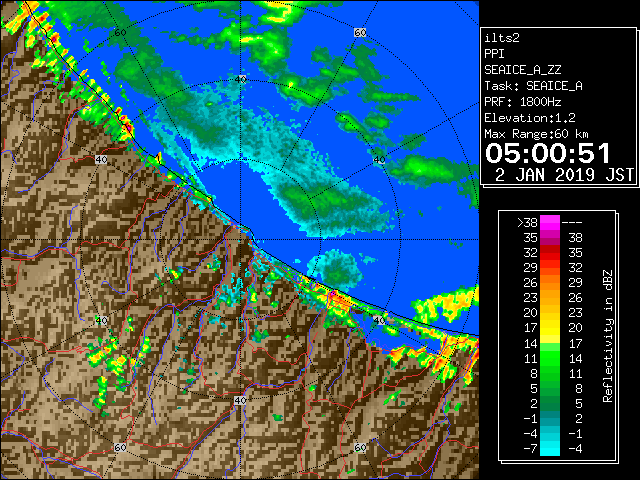The image size is (640, 480).
Task: Click the "SEAICE_A_ZZ" product text
Action: (x=522, y=70)
